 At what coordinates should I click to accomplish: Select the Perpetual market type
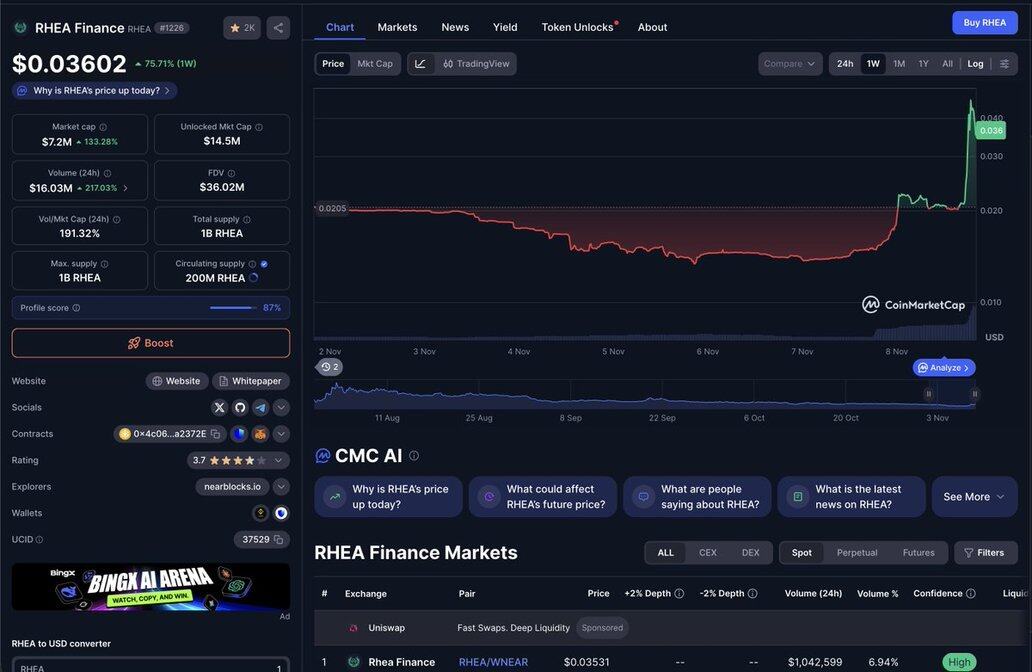tap(857, 553)
